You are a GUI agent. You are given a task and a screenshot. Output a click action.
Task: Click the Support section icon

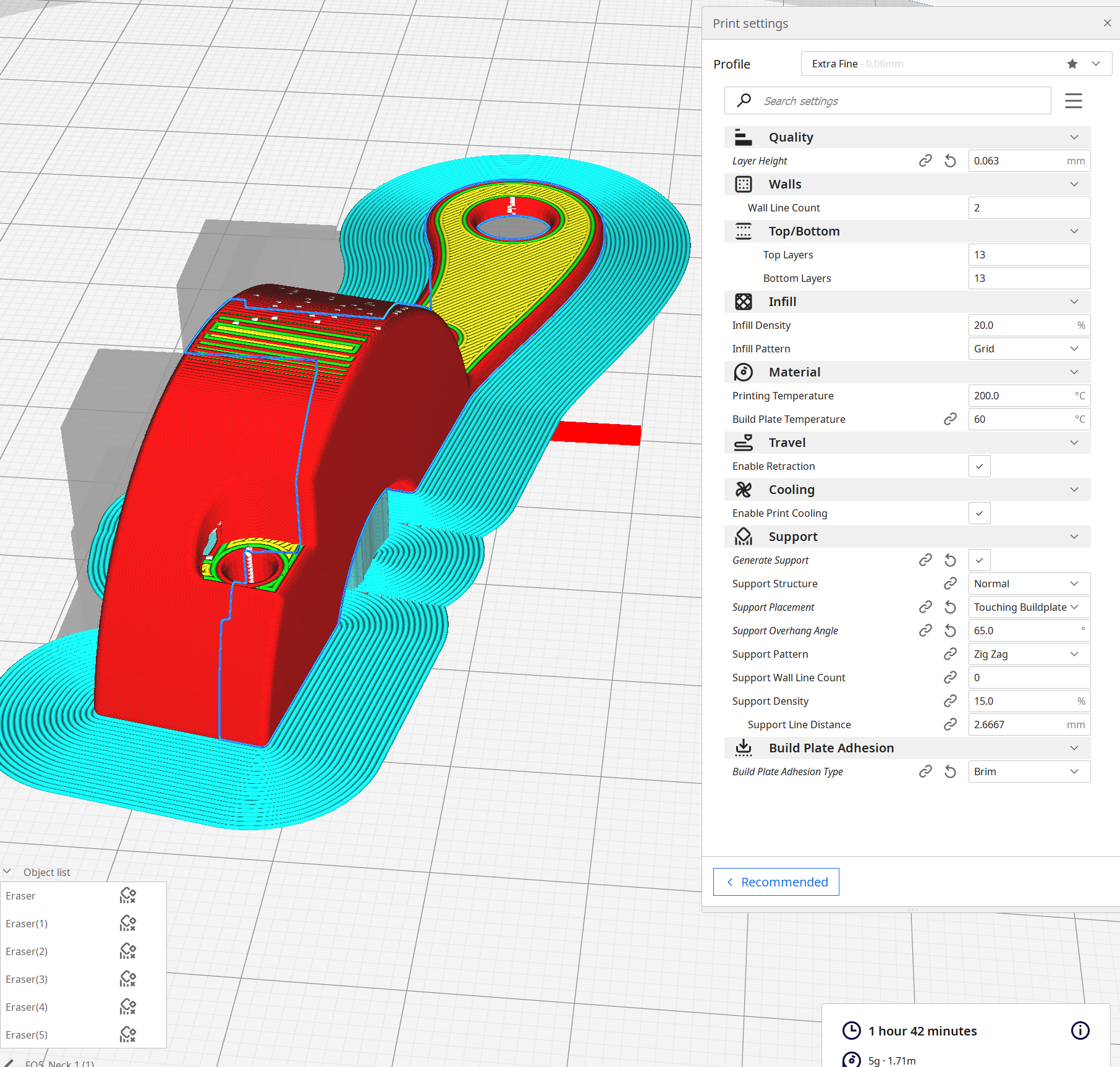744,537
